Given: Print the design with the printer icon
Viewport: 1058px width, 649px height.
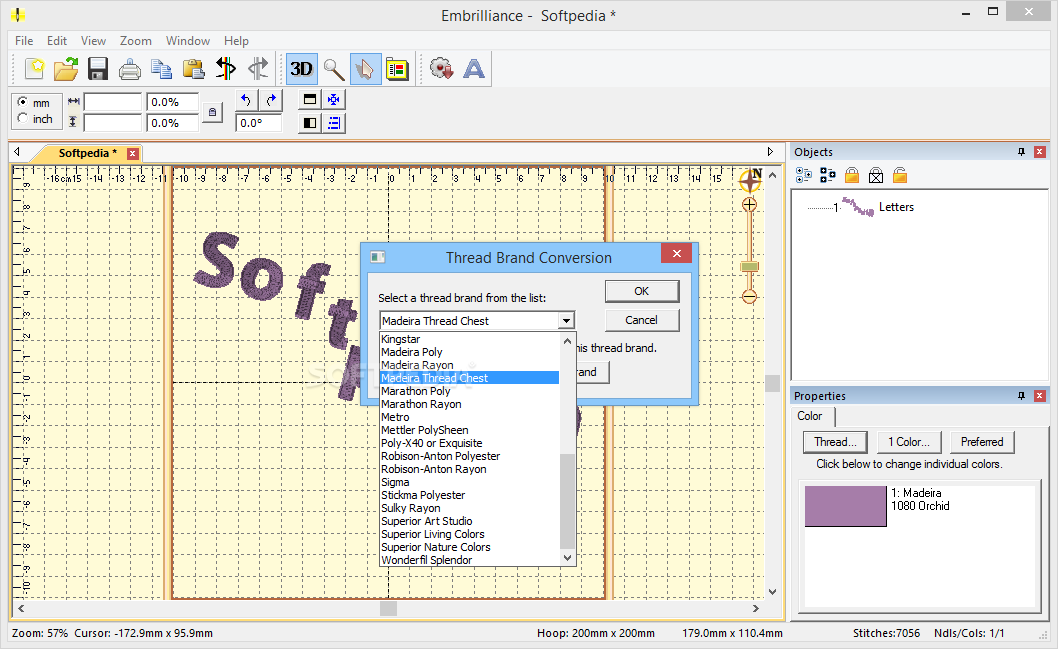Looking at the screenshot, I should pos(130,69).
